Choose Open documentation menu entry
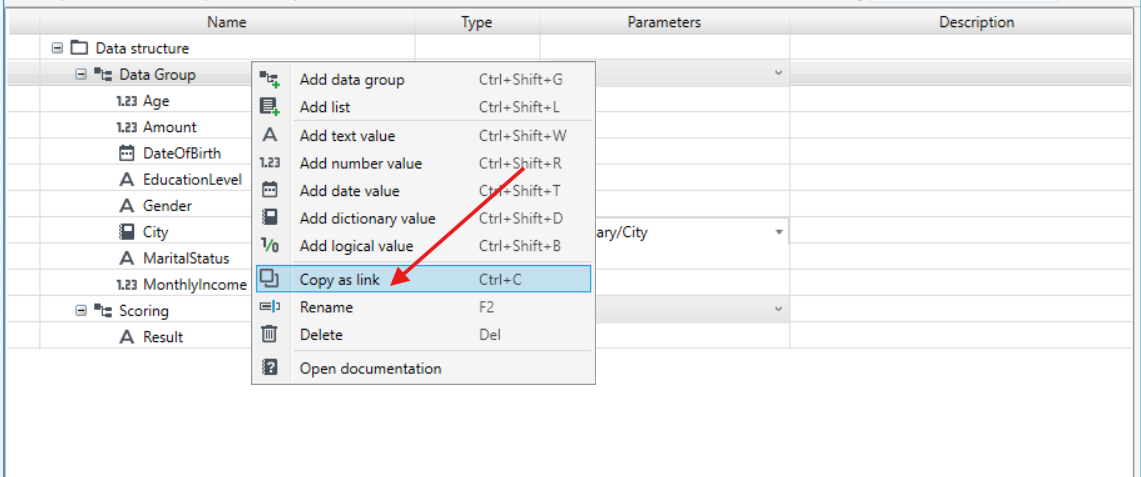 [424, 368]
